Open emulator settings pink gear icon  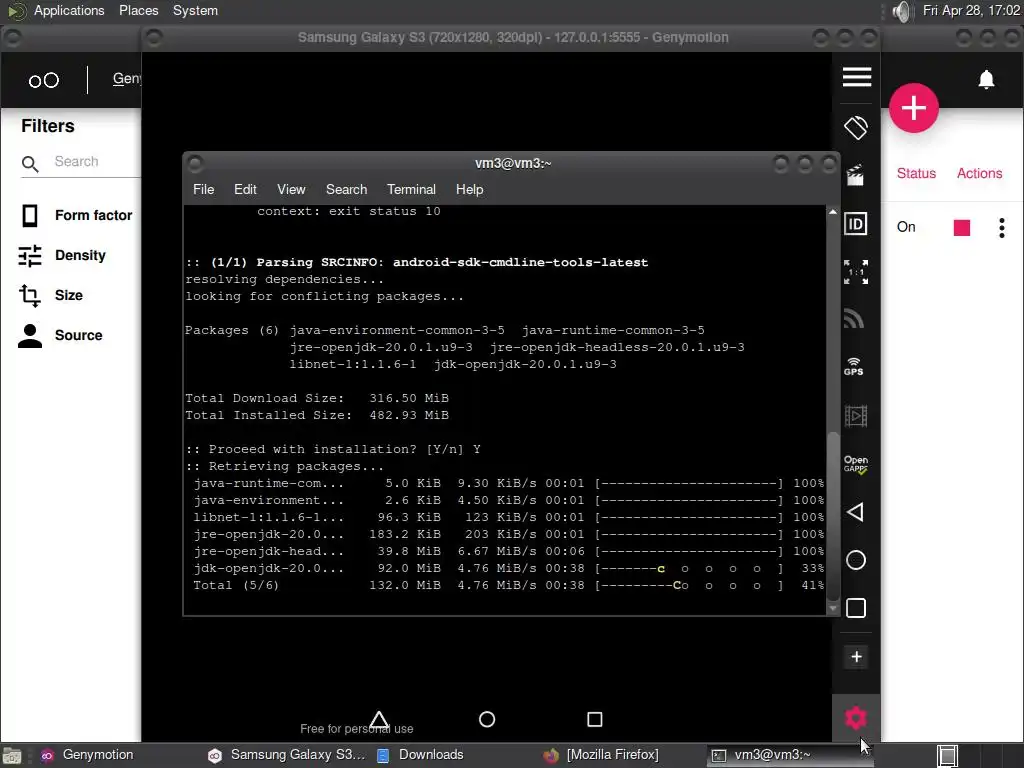856,718
